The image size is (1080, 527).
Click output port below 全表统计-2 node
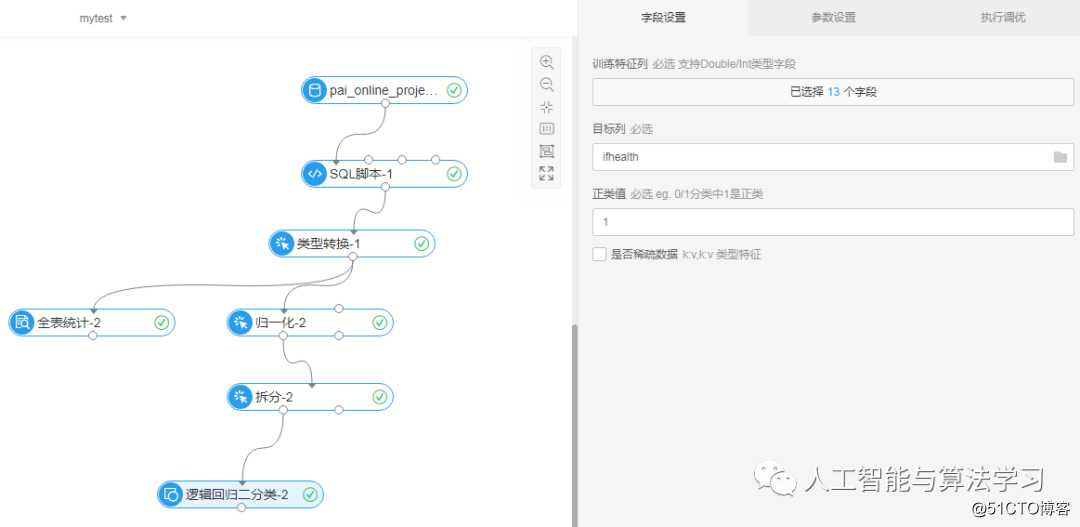pos(92,335)
